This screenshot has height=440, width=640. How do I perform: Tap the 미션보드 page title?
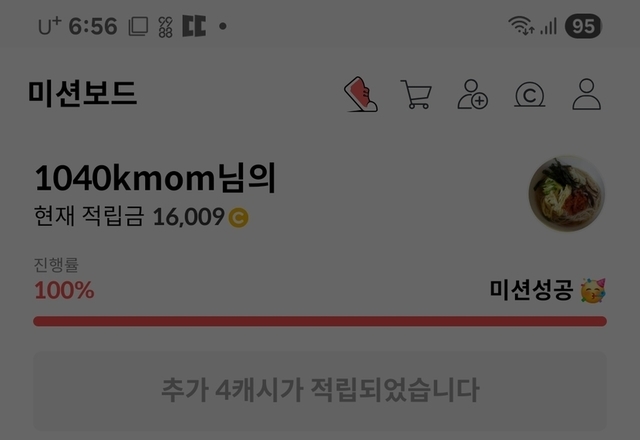tap(82, 93)
